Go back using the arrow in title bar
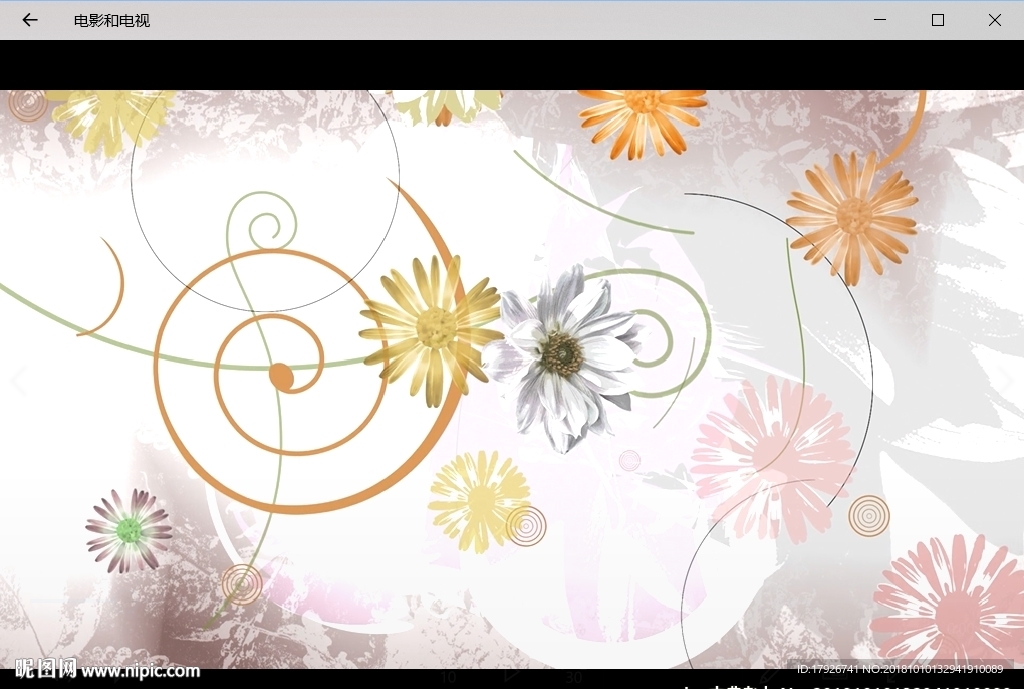 [29, 20]
